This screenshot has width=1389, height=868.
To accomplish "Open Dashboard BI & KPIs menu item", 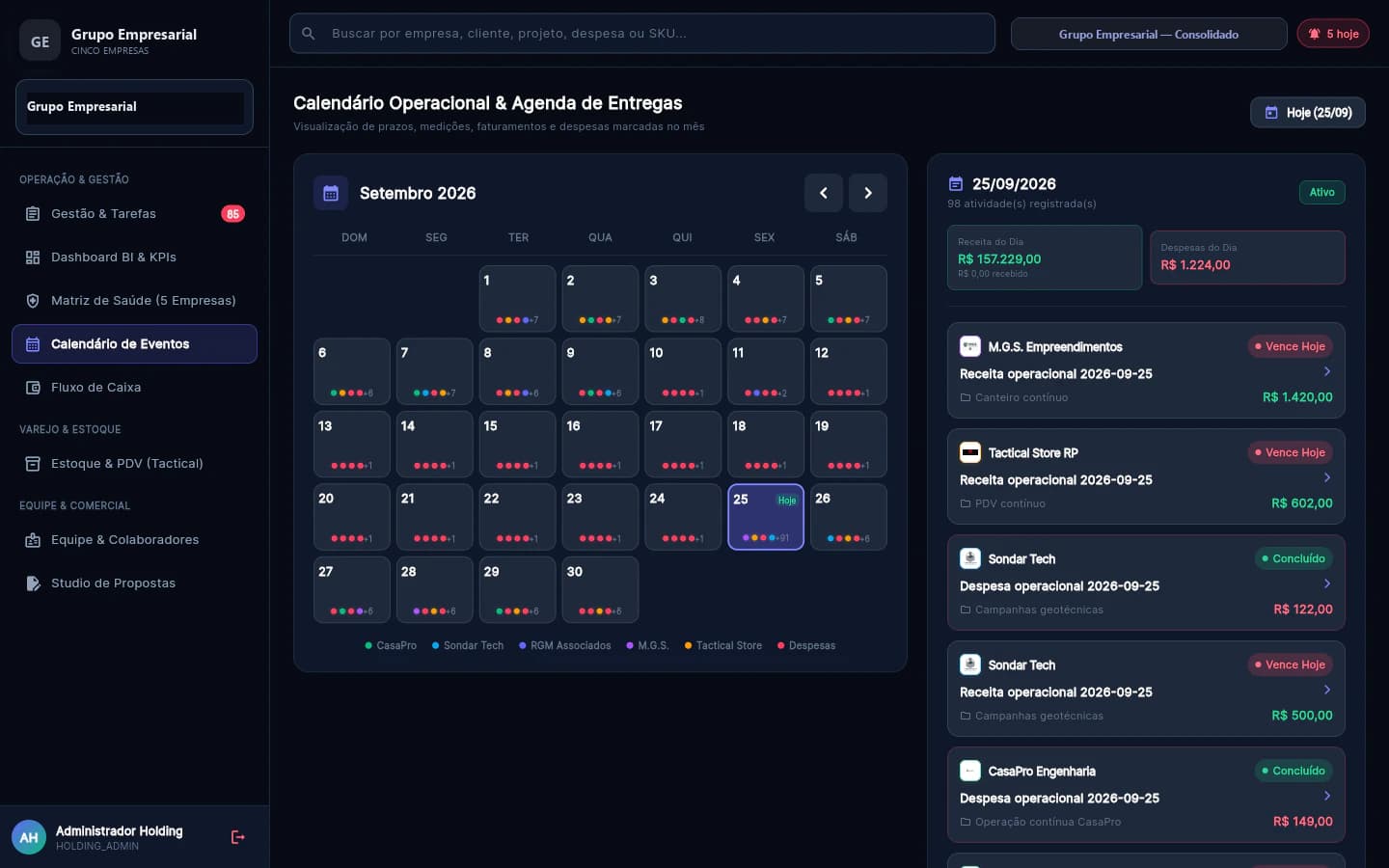I will (x=134, y=258).
